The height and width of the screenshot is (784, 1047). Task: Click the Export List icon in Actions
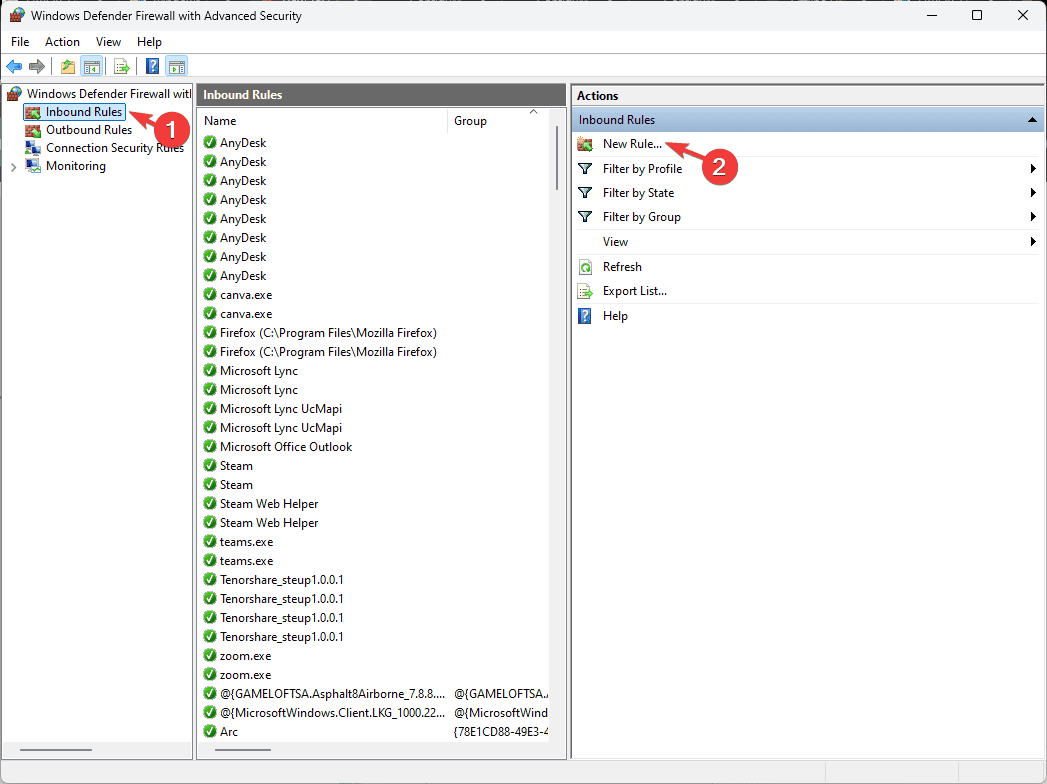point(585,291)
